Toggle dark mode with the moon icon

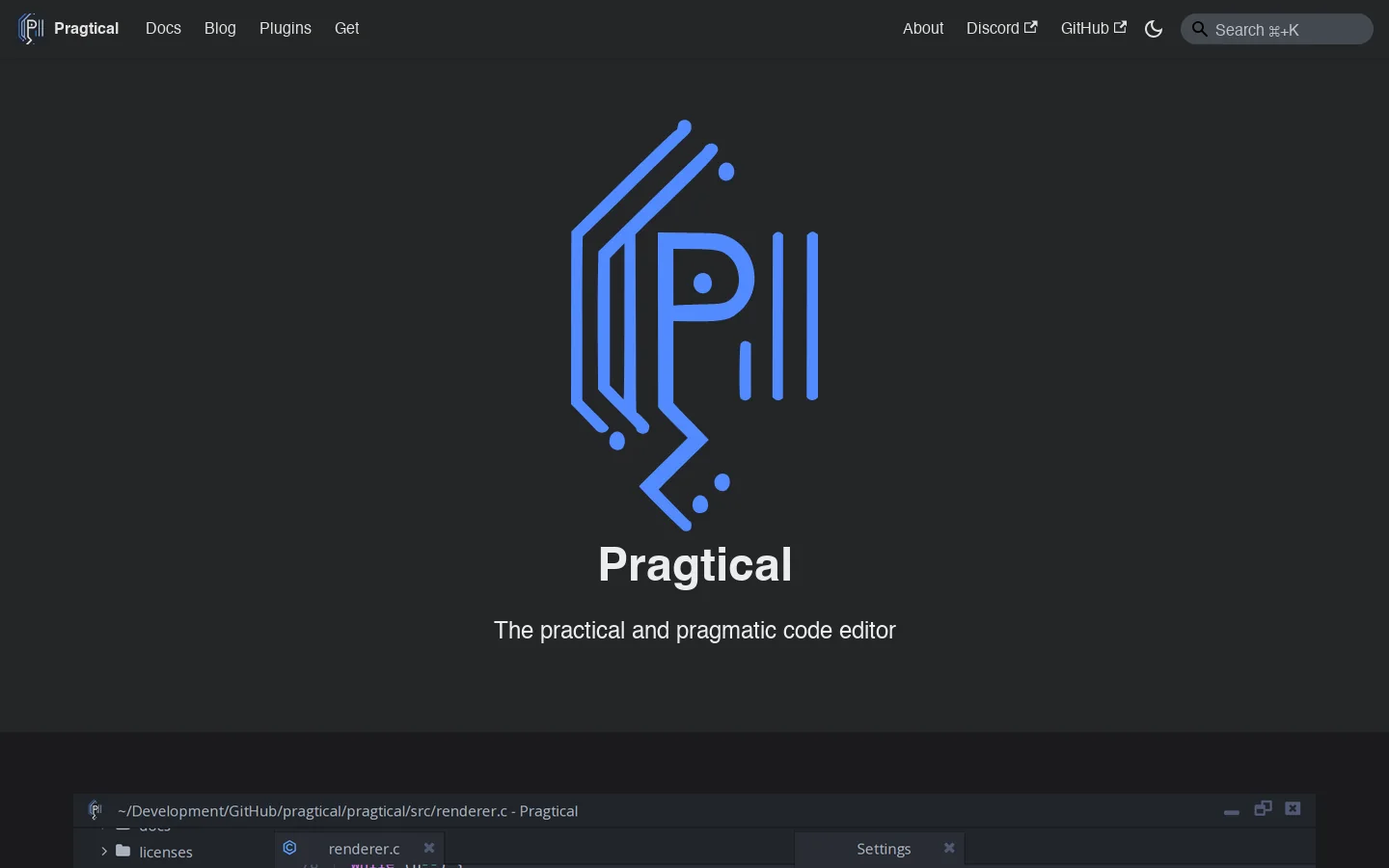pyautogui.click(x=1154, y=29)
